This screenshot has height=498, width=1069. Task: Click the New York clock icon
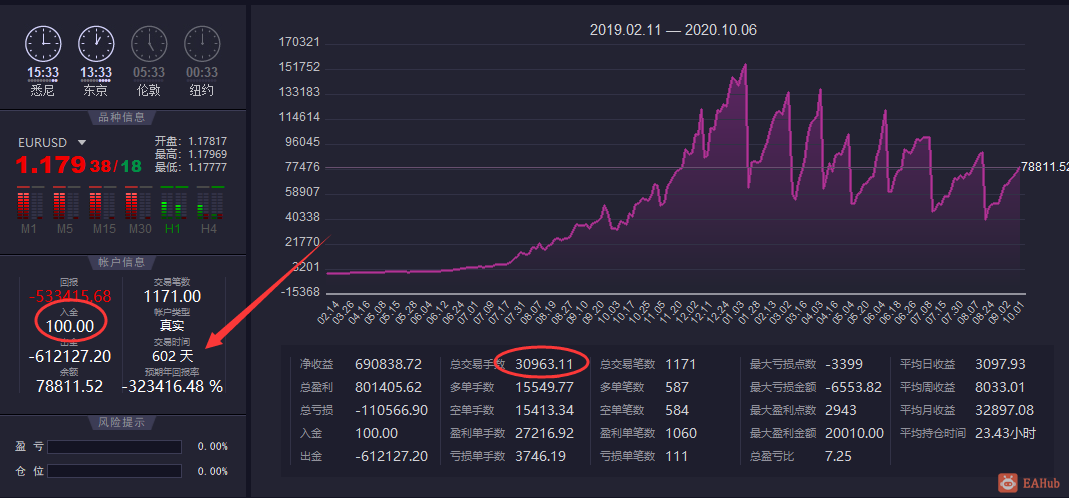(202, 44)
